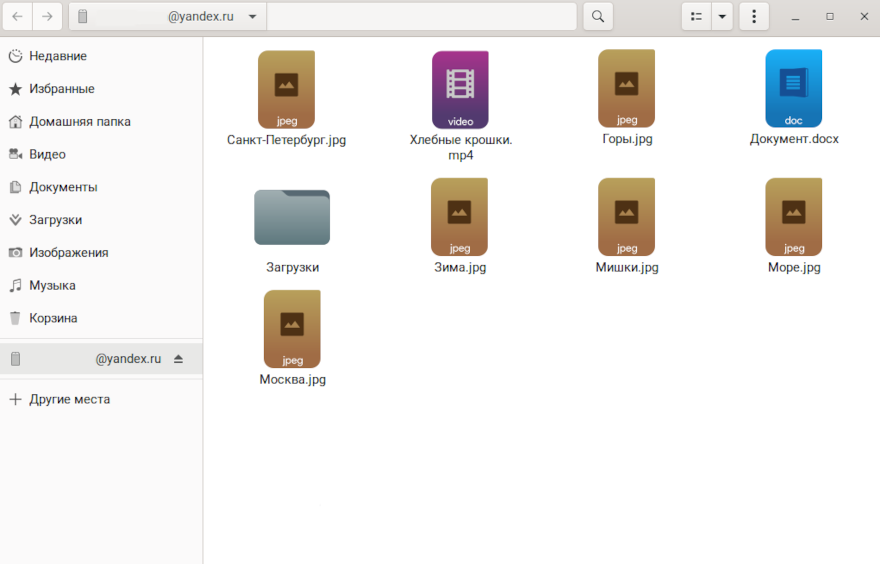This screenshot has width=880, height=564.
Task: Open the Загрузки folder icon
Action: click(x=292, y=217)
